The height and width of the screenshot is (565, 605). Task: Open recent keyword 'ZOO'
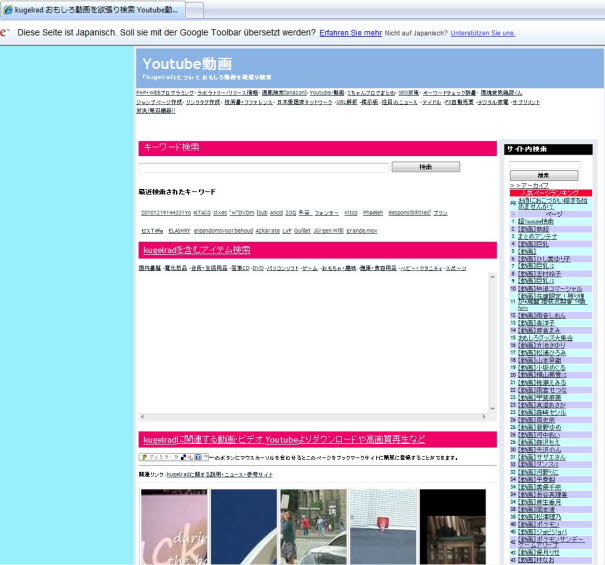[291, 213]
